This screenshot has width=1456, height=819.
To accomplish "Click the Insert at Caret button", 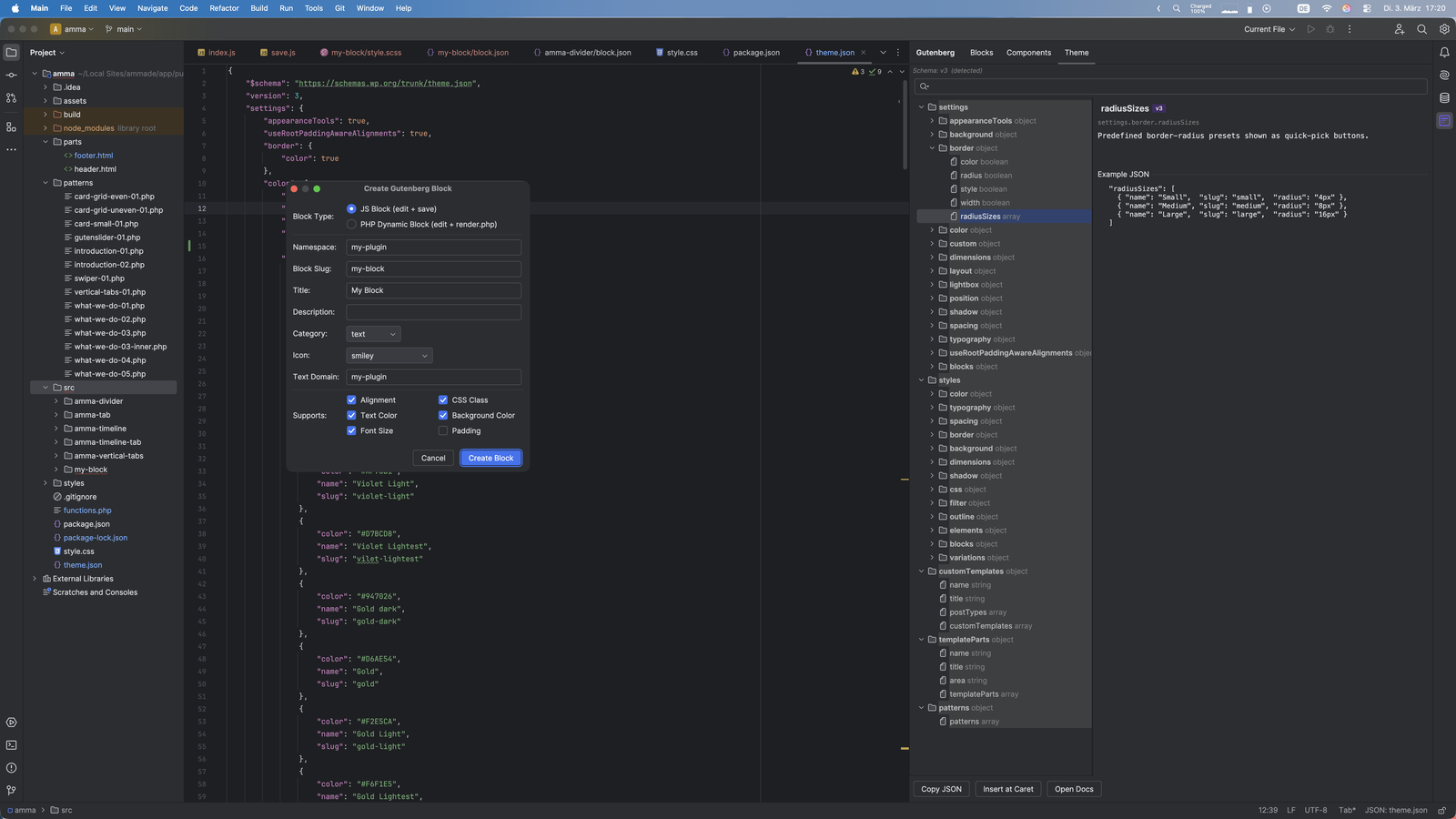I will tap(1008, 789).
